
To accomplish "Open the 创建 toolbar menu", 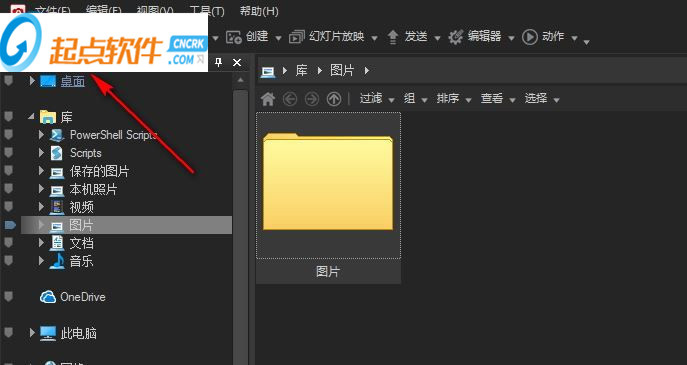I will tap(253, 37).
